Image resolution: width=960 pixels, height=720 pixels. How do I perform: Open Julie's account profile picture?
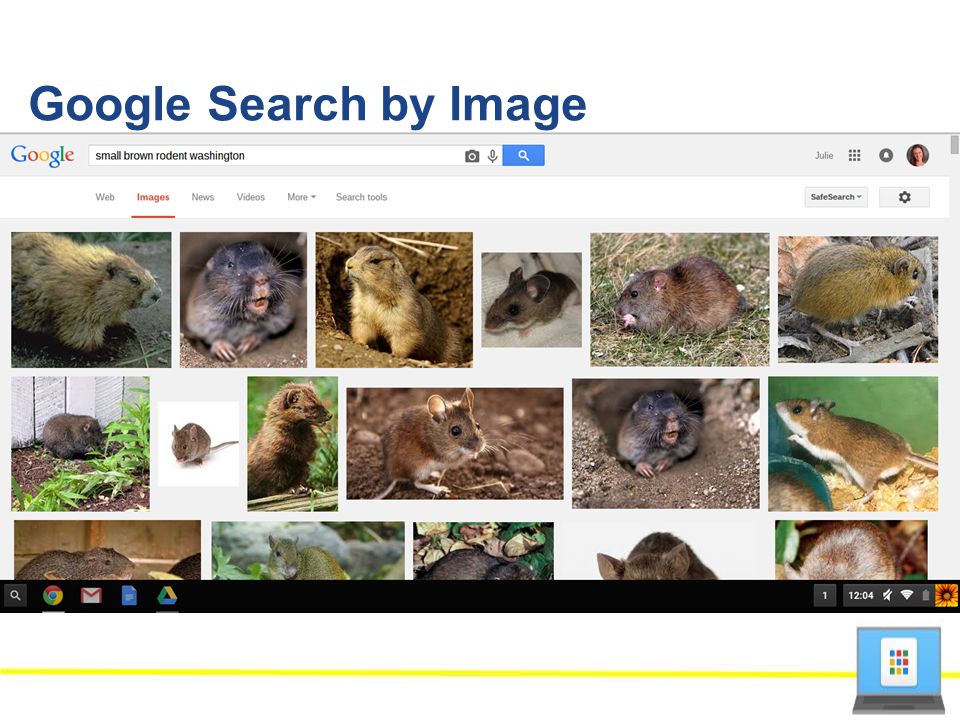(918, 156)
